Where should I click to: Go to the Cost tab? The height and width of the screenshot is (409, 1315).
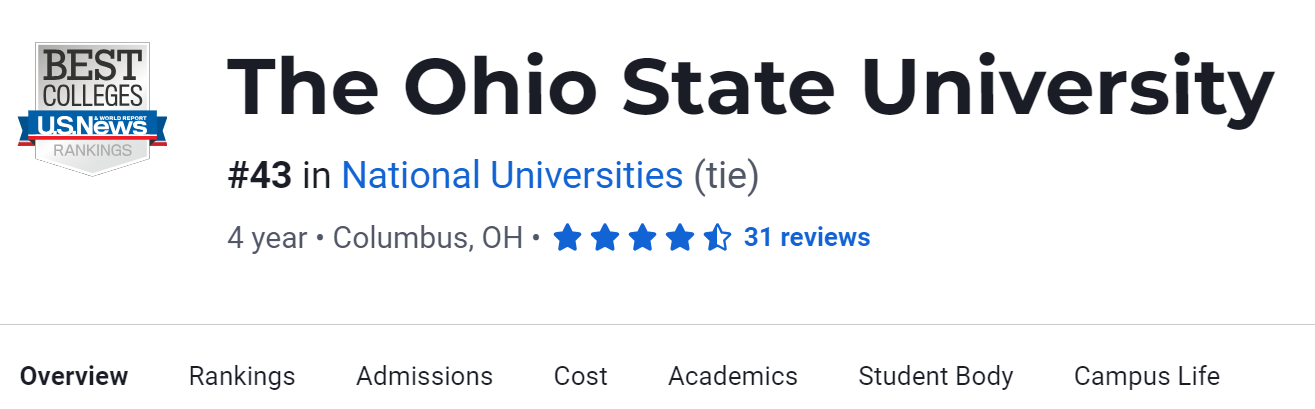[580, 376]
